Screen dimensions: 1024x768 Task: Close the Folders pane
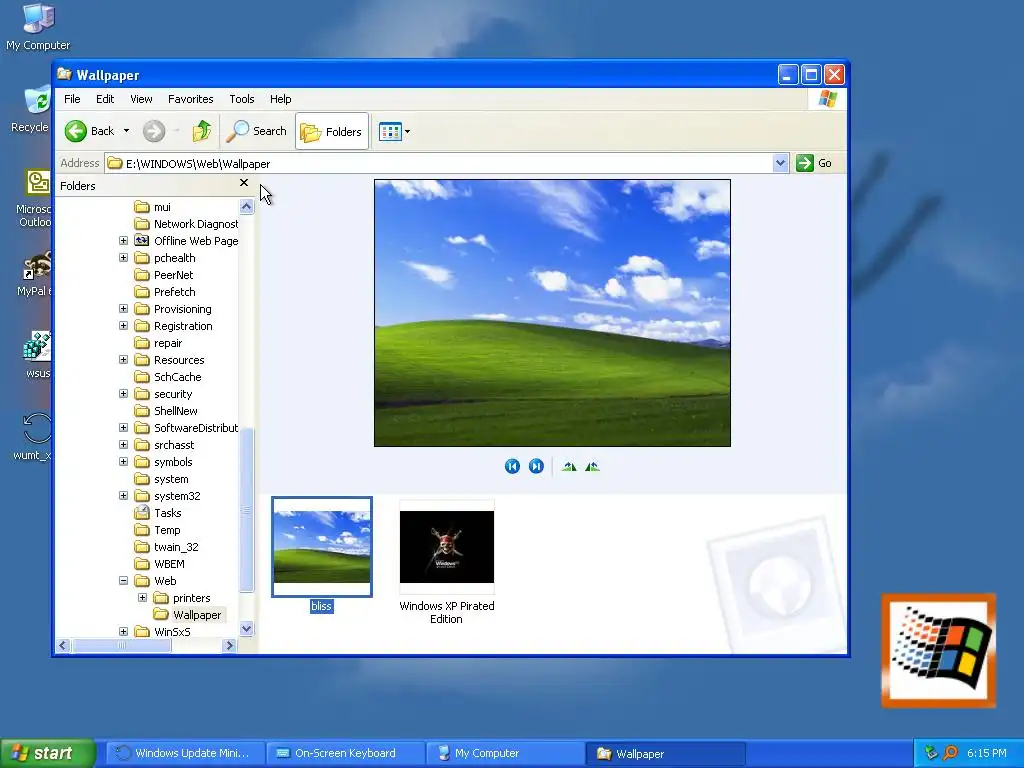pos(244,183)
